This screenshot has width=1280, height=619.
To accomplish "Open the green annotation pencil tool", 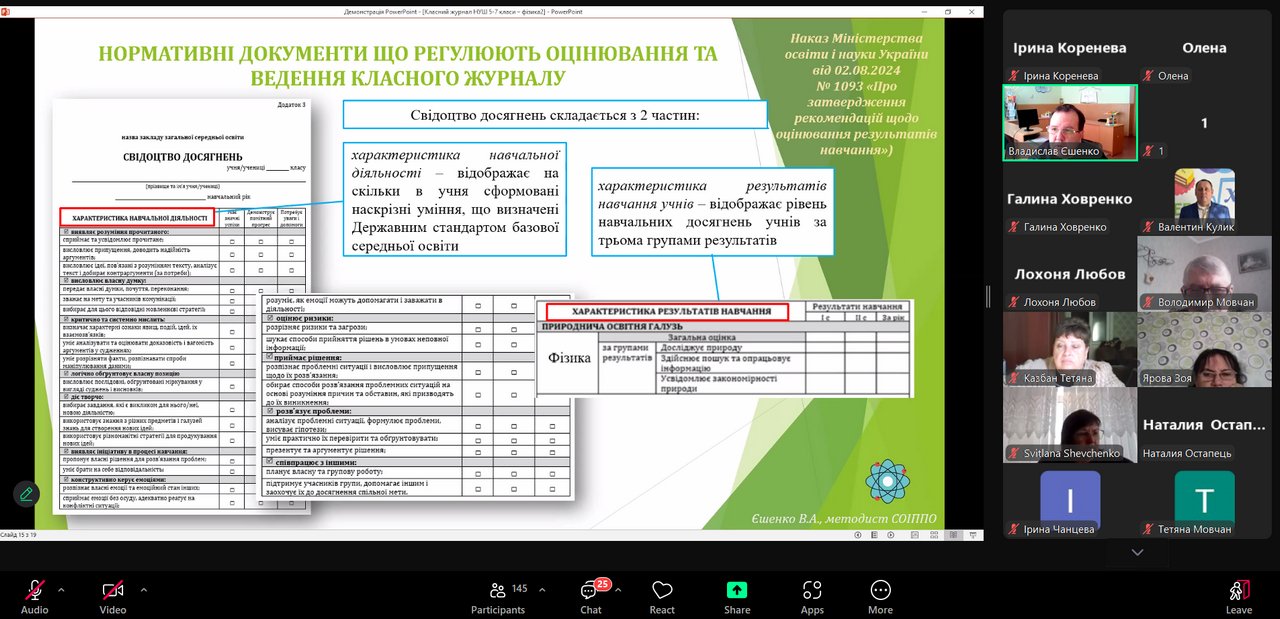I will [x=26, y=494].
